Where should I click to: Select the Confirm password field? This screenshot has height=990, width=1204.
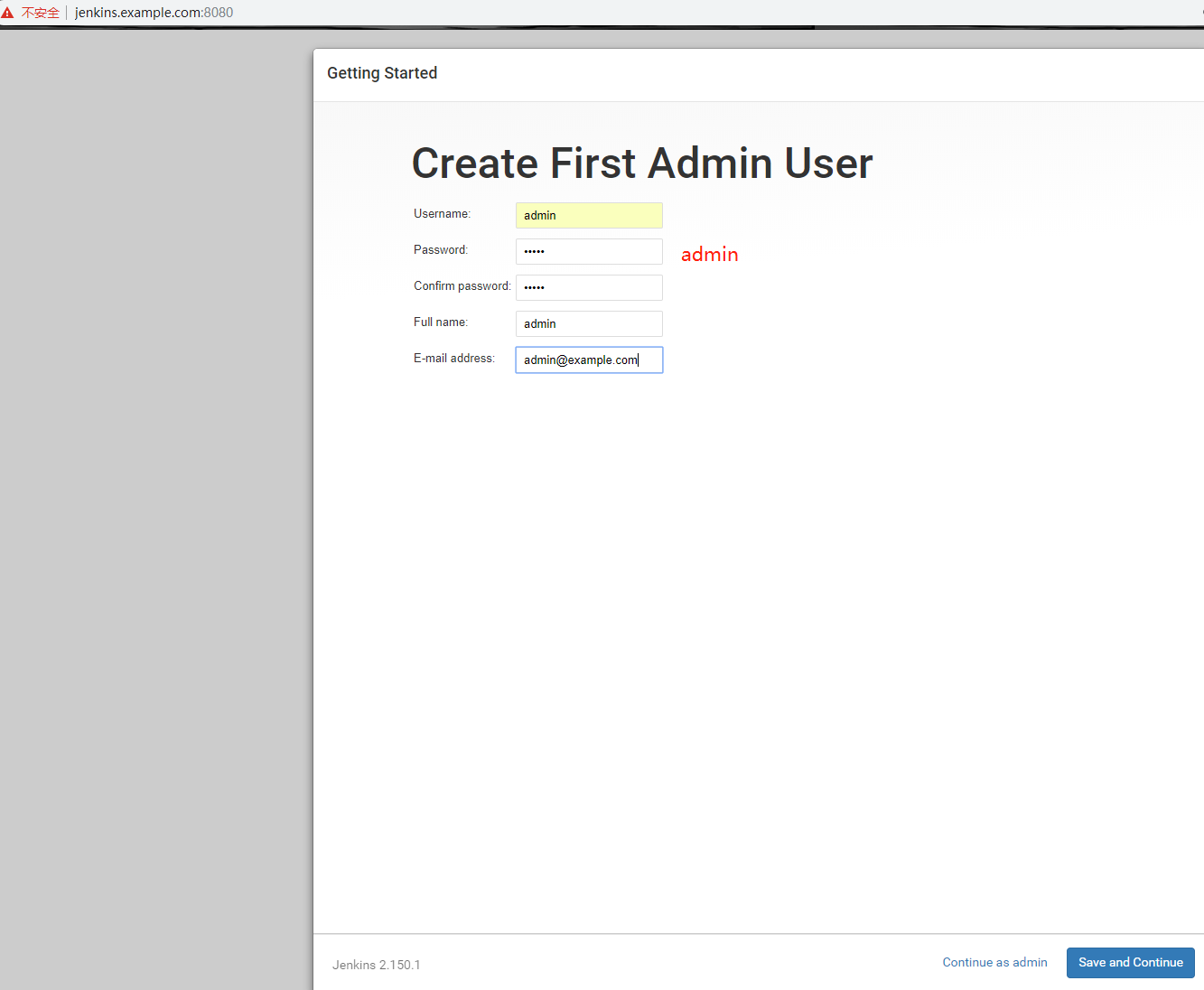[x=589, y=287]
